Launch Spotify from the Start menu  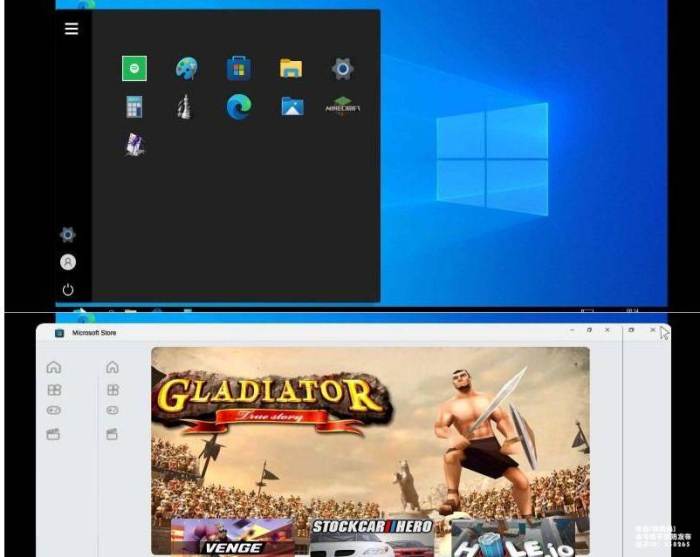pos(134,68)
